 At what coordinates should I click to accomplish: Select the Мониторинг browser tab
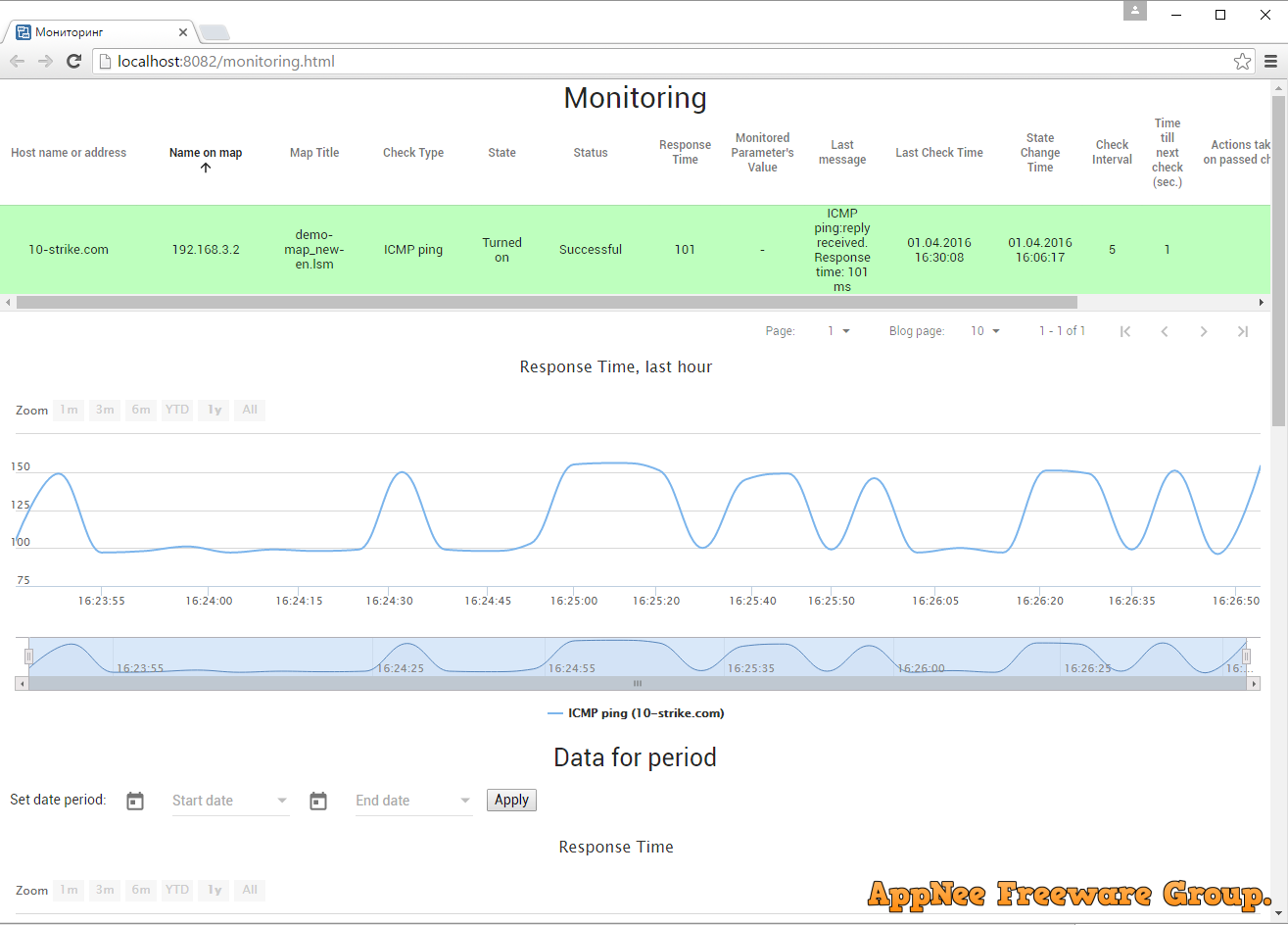(x=98, y=32)
